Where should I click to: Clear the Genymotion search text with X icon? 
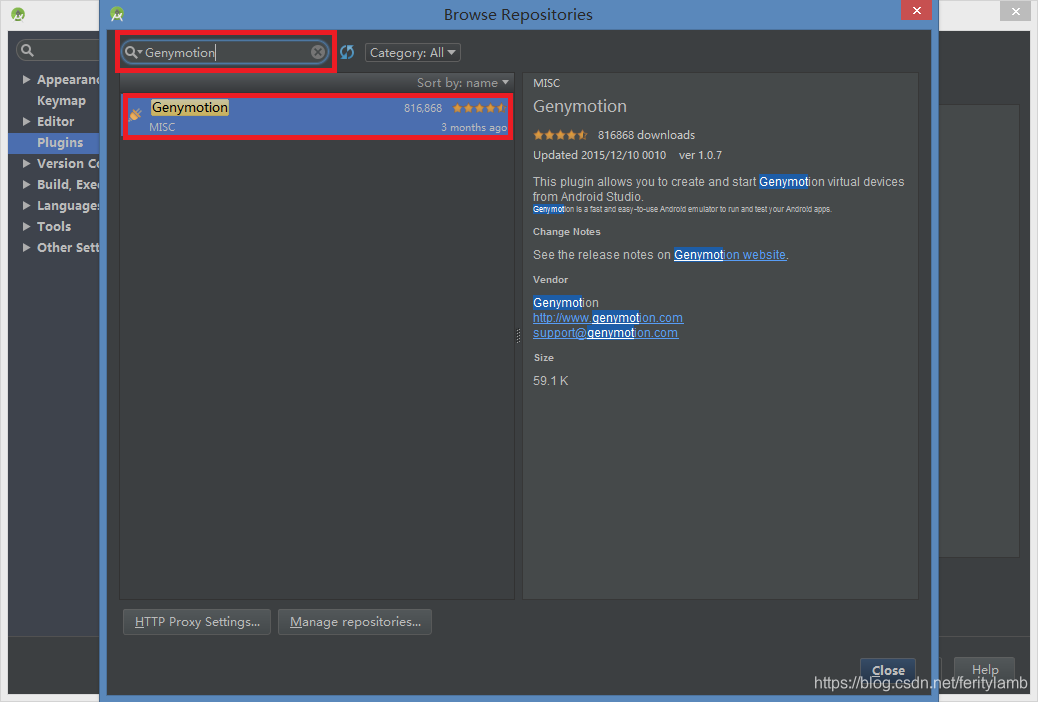[x=318, y=52]
